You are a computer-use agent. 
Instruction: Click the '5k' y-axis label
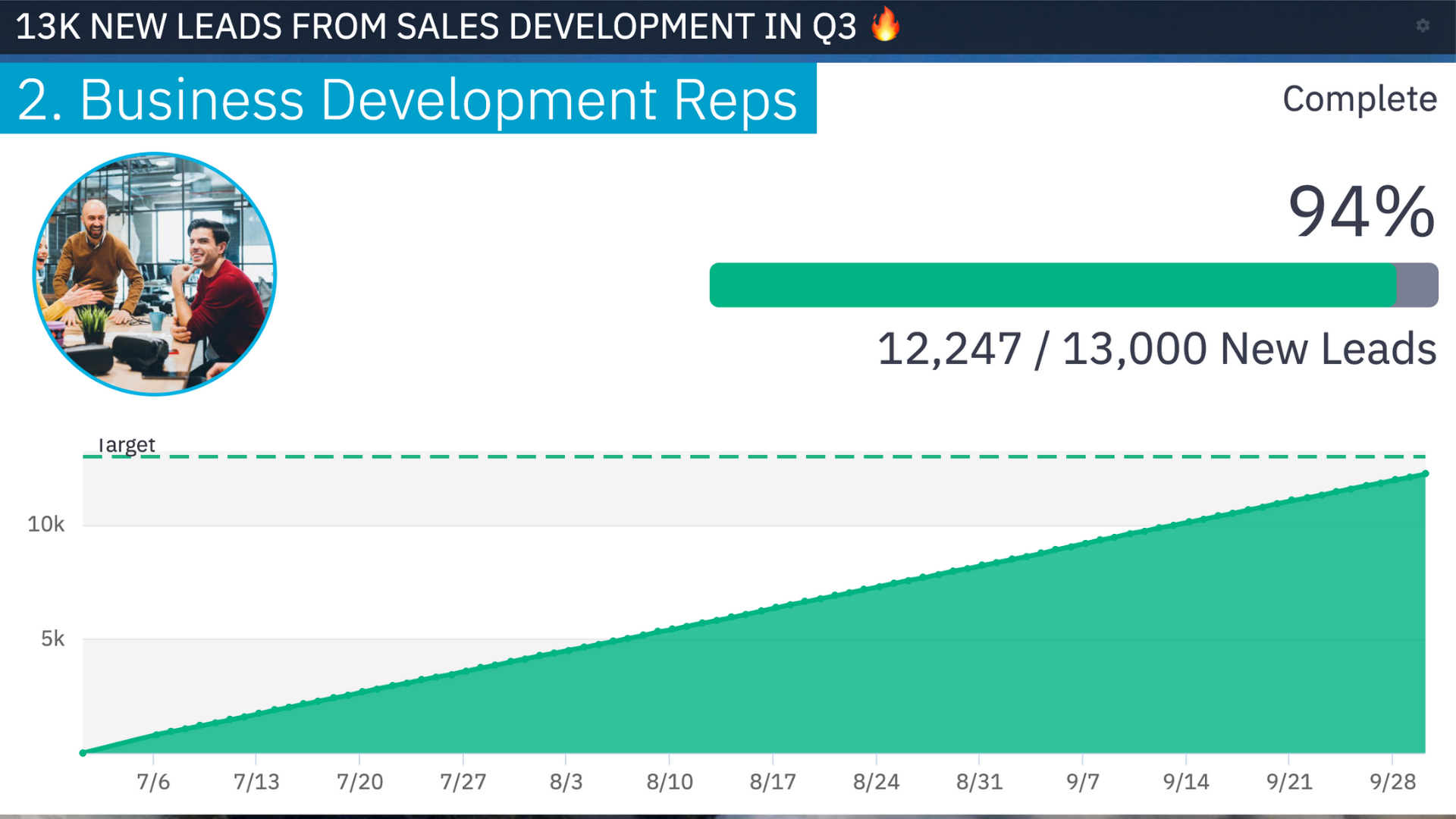pos(52,639)
